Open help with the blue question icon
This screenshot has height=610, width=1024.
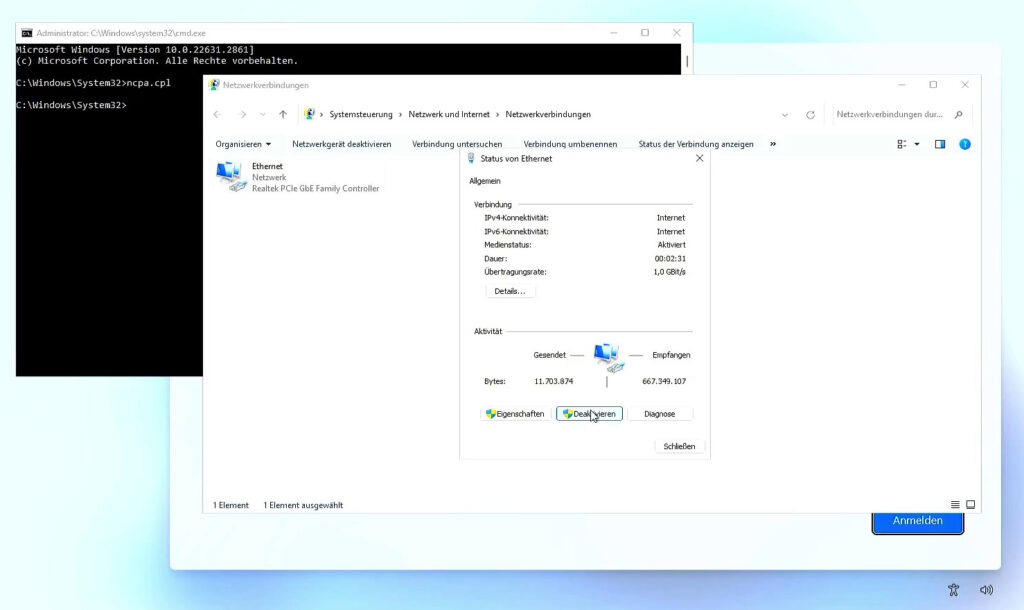click(x=965, y=144)
